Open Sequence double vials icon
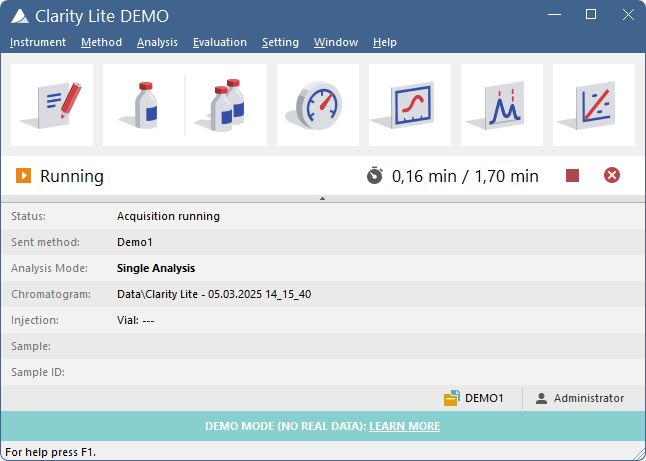The width and height of the screenshot is (646, 461). tap(226, 105)
